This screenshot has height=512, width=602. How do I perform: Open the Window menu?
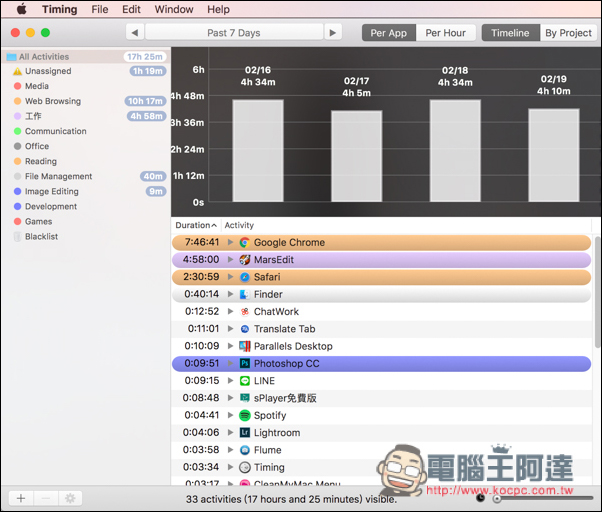pos(174,9)
